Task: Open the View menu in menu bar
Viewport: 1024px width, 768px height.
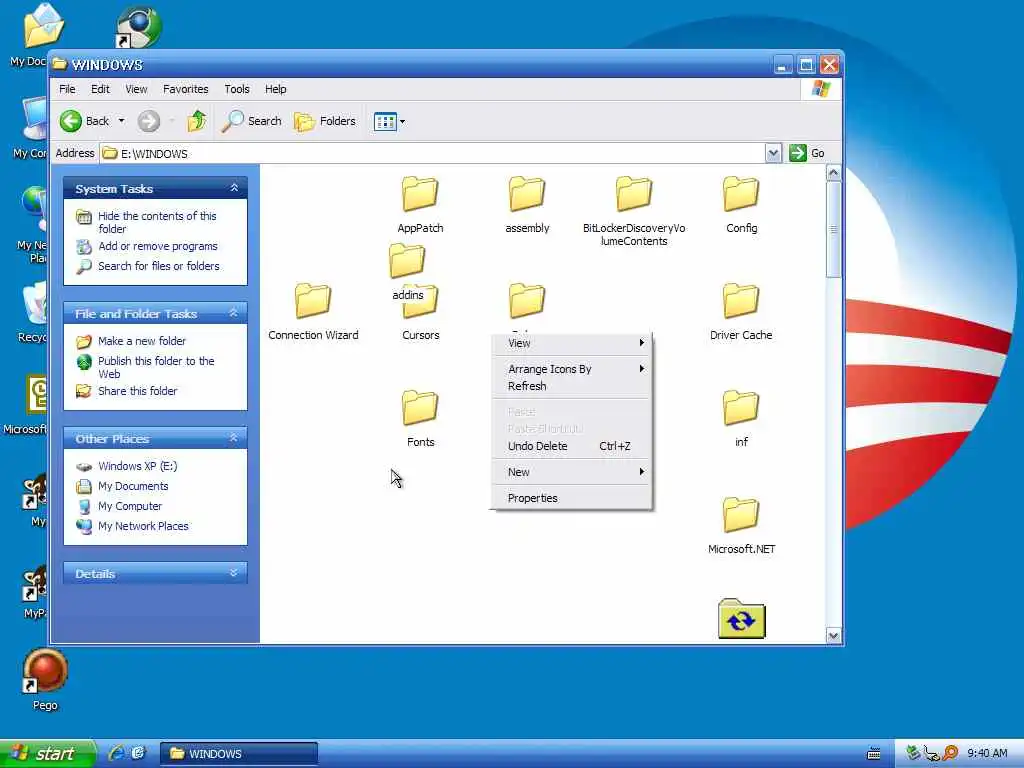Action: point(136,89)
